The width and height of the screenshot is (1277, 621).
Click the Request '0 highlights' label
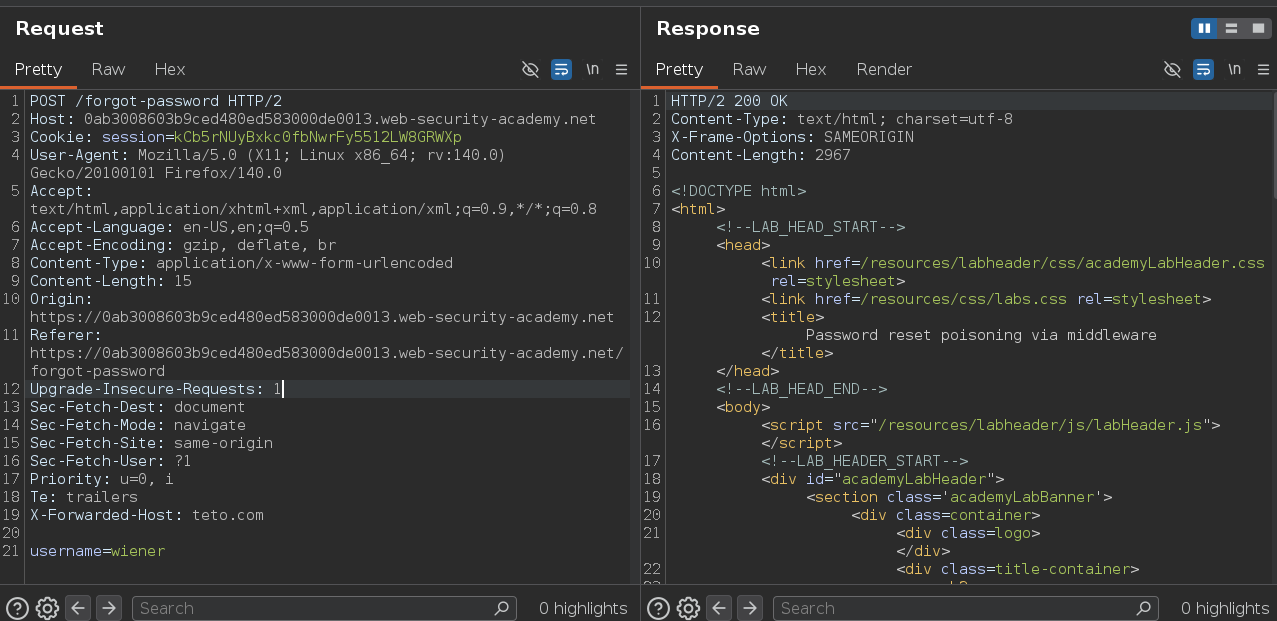(583, 608)
